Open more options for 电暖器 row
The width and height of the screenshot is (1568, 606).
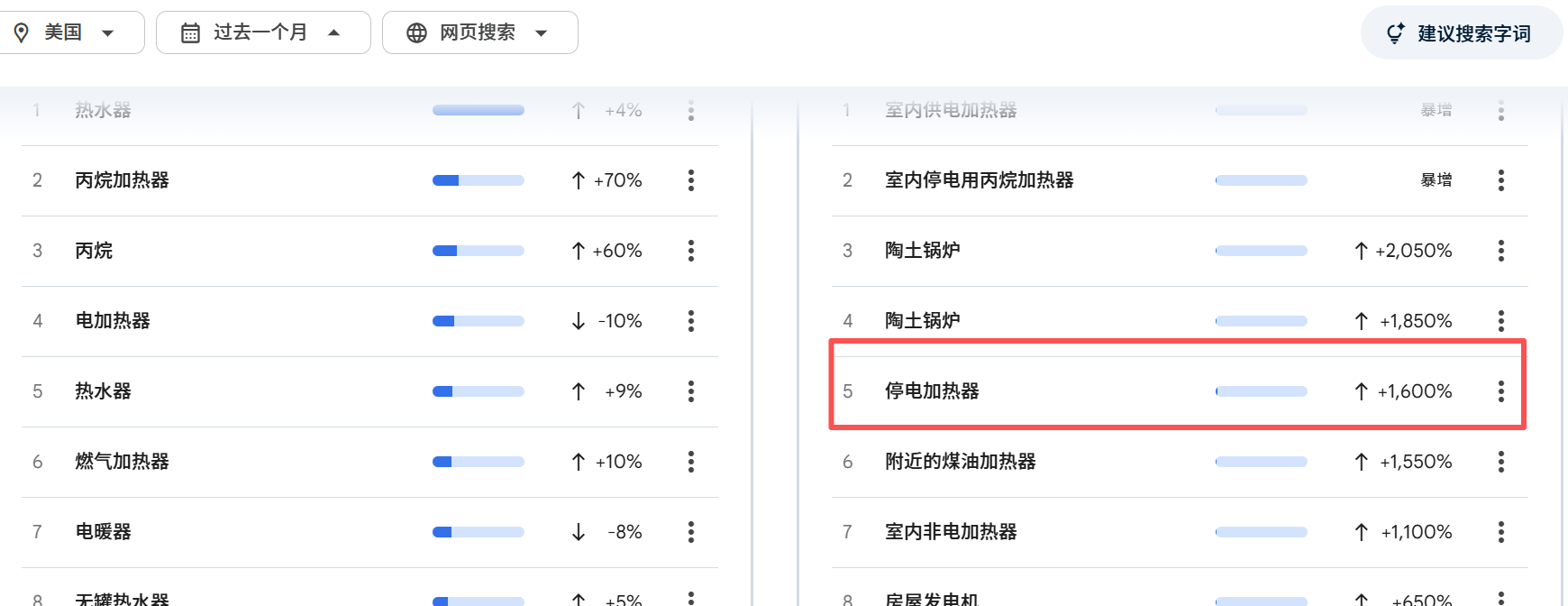click(x=691, y=532)
